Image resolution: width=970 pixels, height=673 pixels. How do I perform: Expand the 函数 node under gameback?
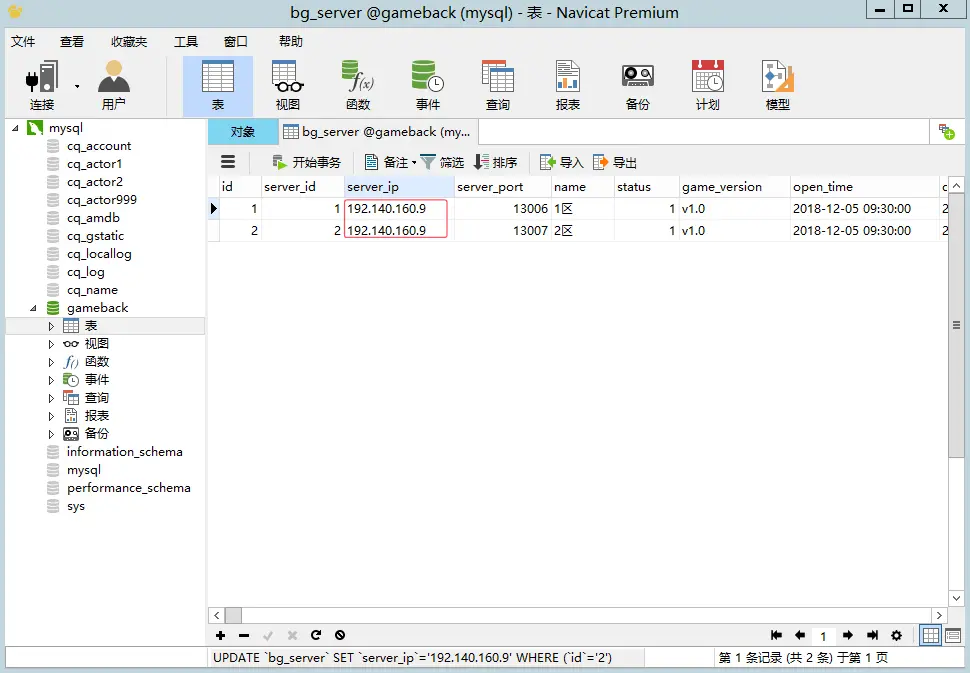pyautogui.click(x=51, y=362)
